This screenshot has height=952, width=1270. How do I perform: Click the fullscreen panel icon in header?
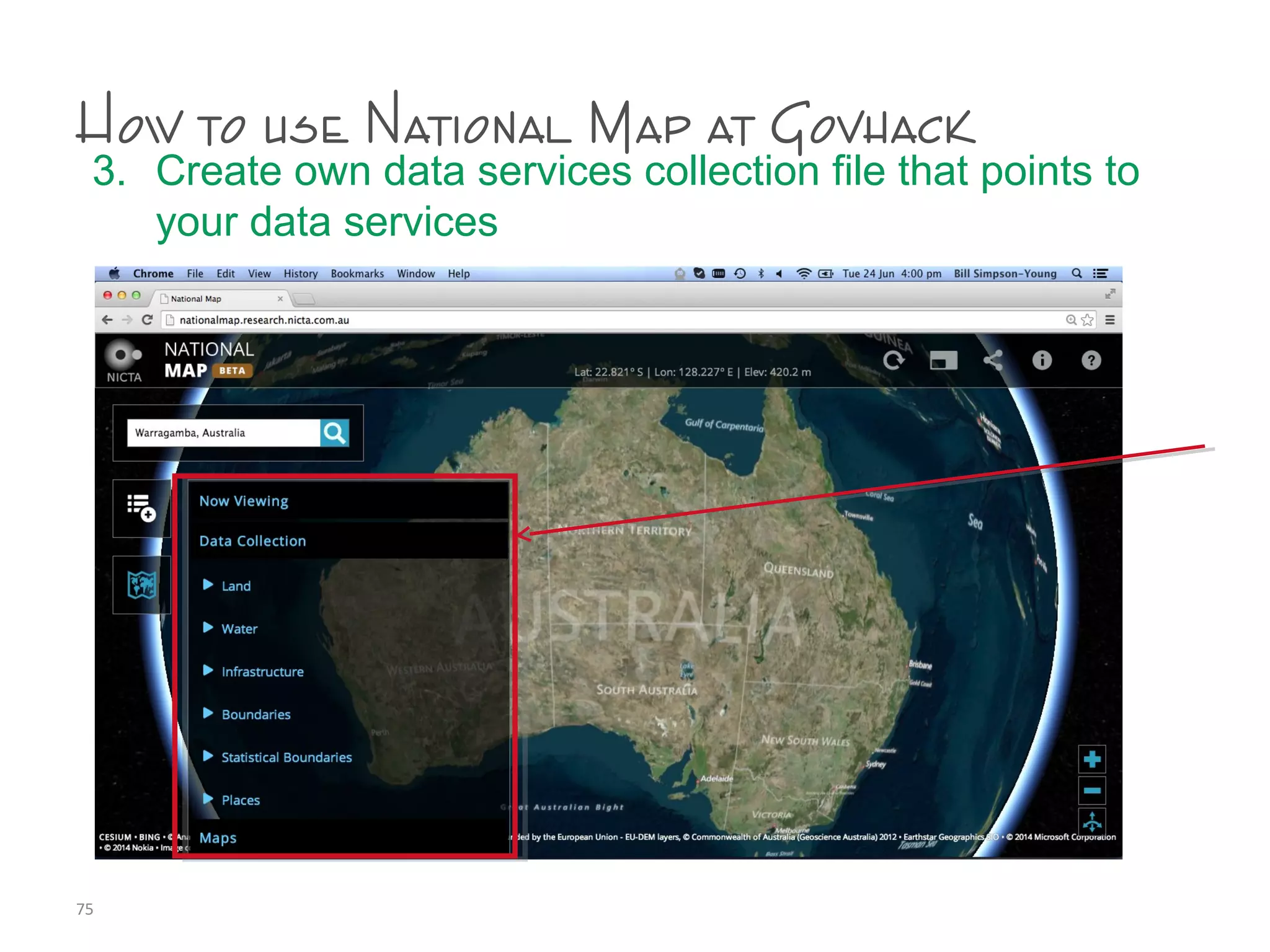click(x=943, y=361)
